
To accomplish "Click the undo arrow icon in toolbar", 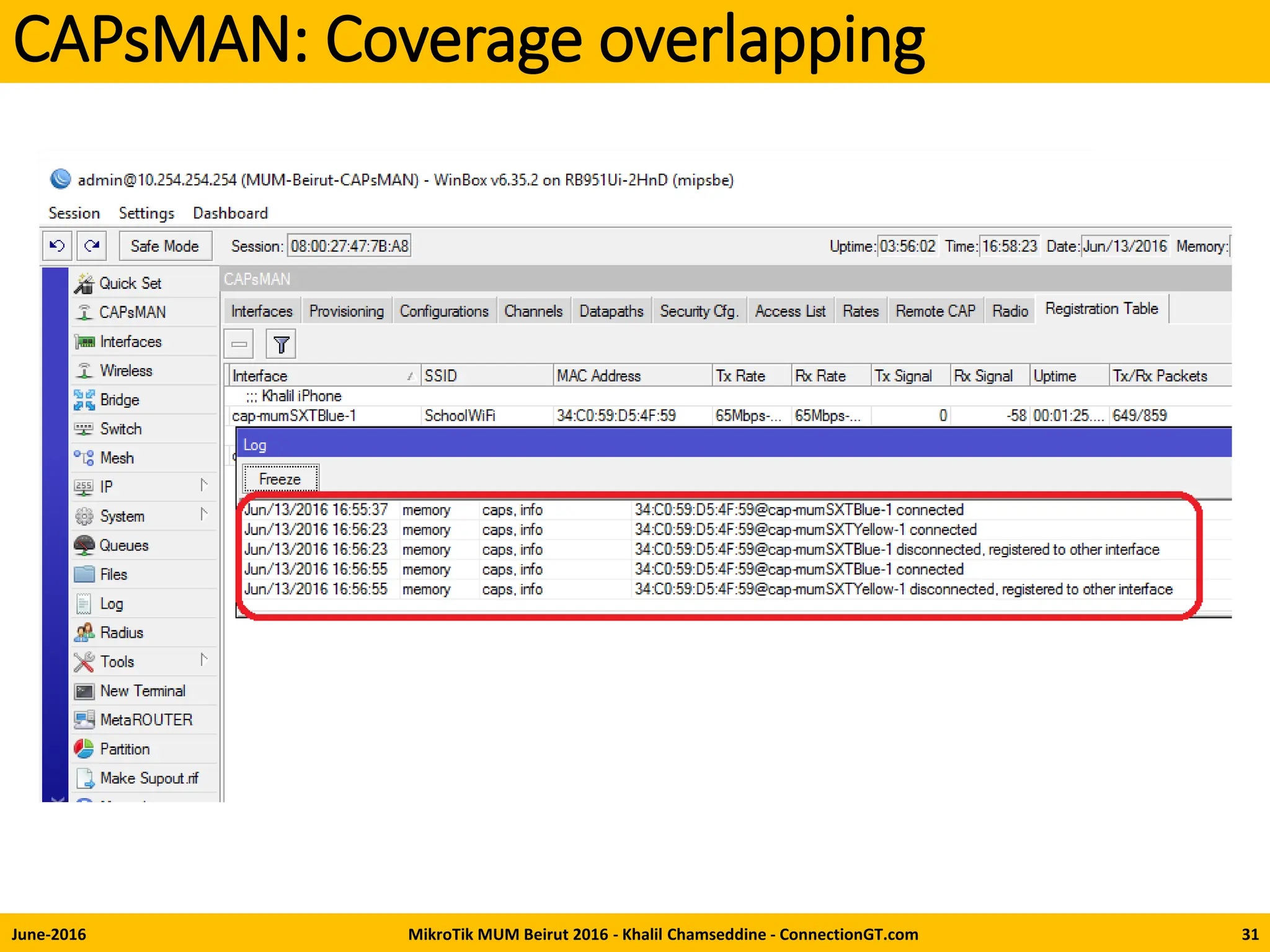I will [x=57, y=246].
